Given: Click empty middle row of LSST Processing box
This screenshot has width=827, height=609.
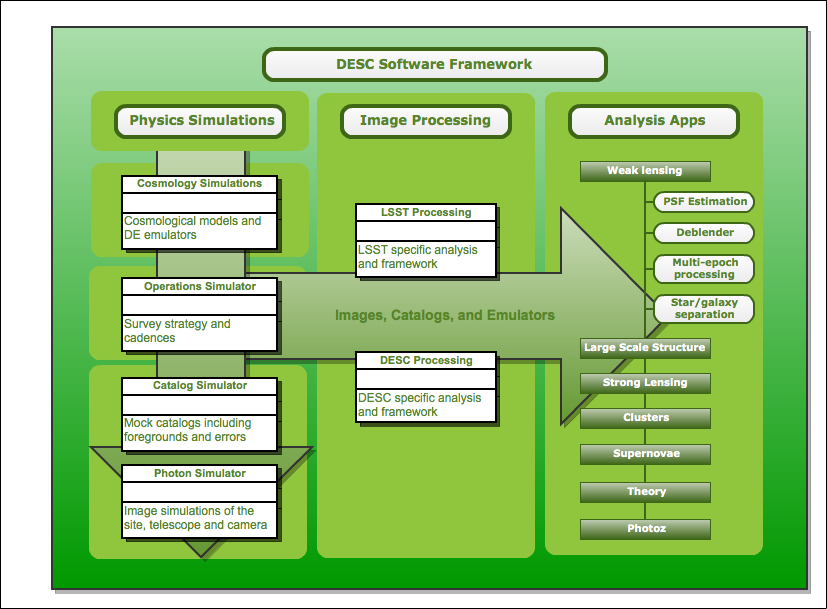Looking at the screenshot, I should tap(426, 231).
